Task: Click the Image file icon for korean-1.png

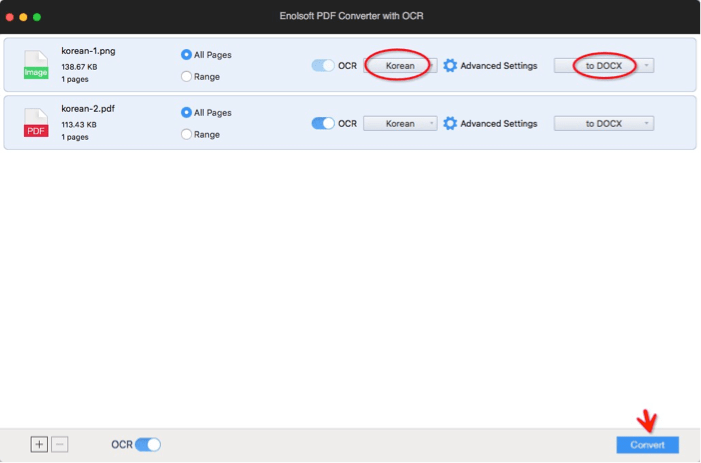Action: tap(36, 65)
